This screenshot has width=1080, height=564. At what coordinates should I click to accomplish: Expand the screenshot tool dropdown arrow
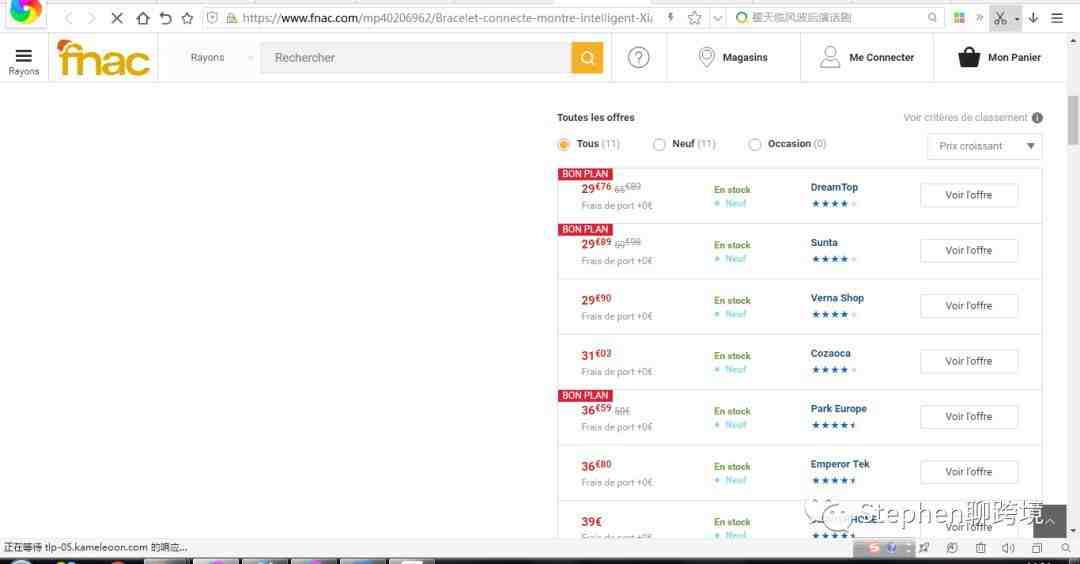[x=1017, y=19]
